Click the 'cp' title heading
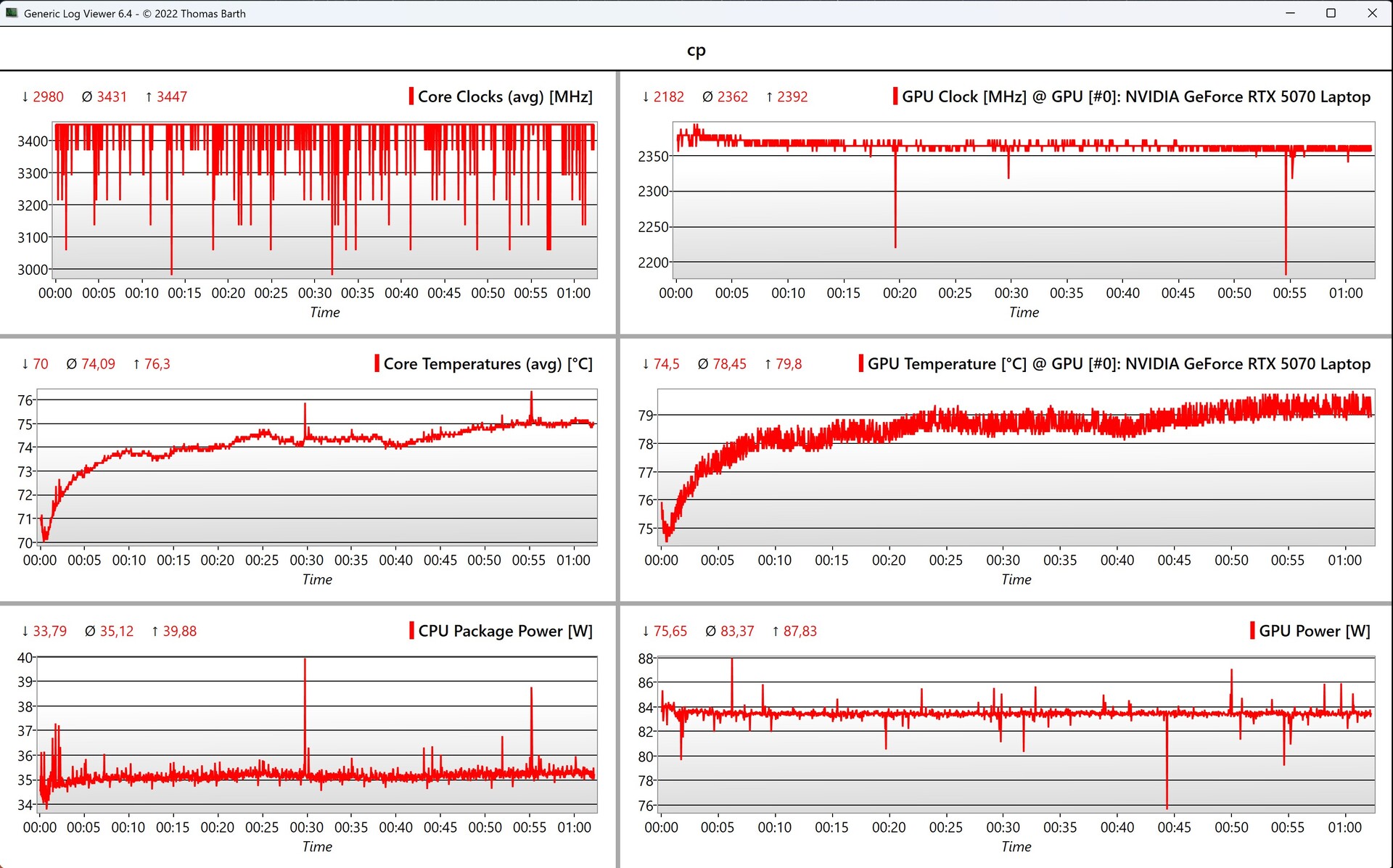1393x868 pixels. [x=696, y=50]
